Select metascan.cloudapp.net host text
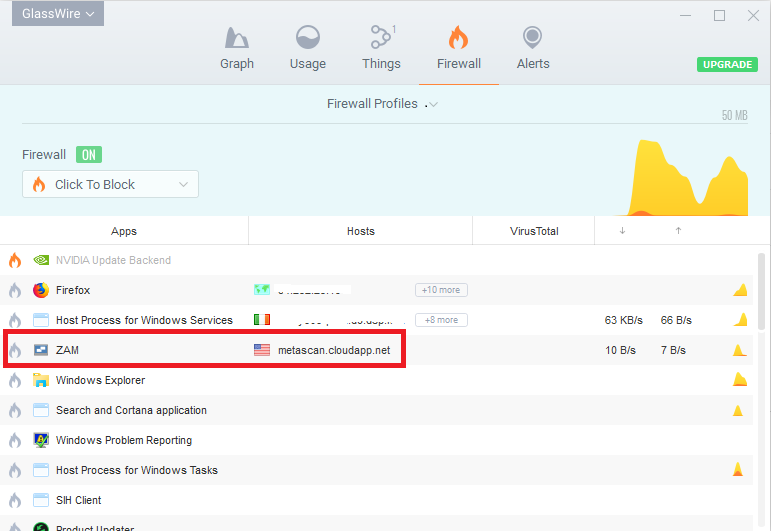This screenshot has width=771, height=531. [334, 350]
